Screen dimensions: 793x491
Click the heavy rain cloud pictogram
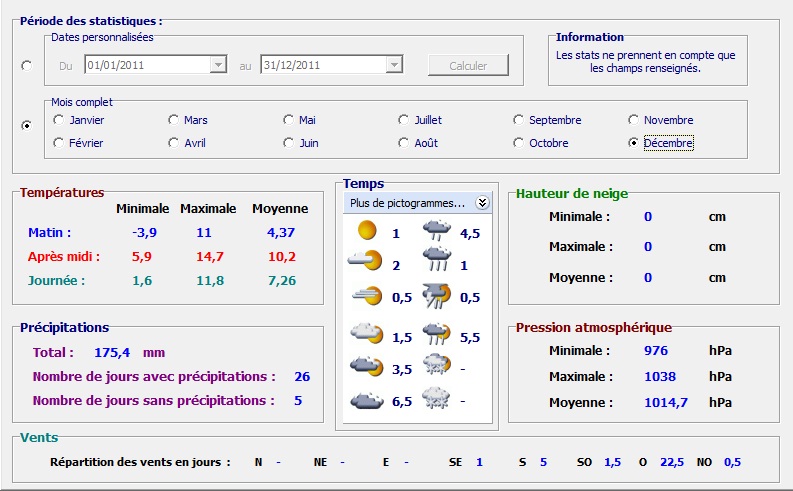pyautogui.click(x=436, y=263)
